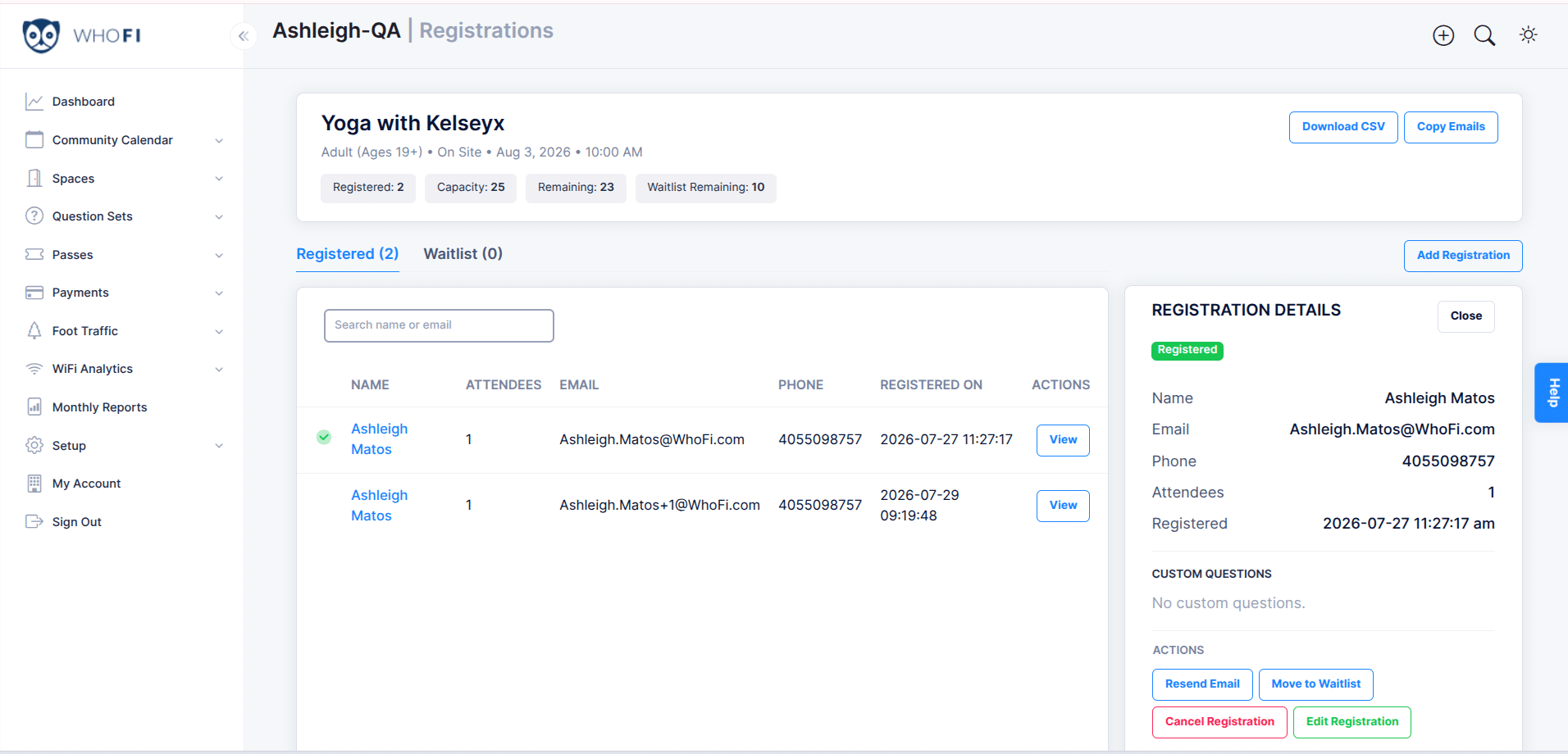Switch to the Registered (2) tab
1568x754 pixels.
348,254
